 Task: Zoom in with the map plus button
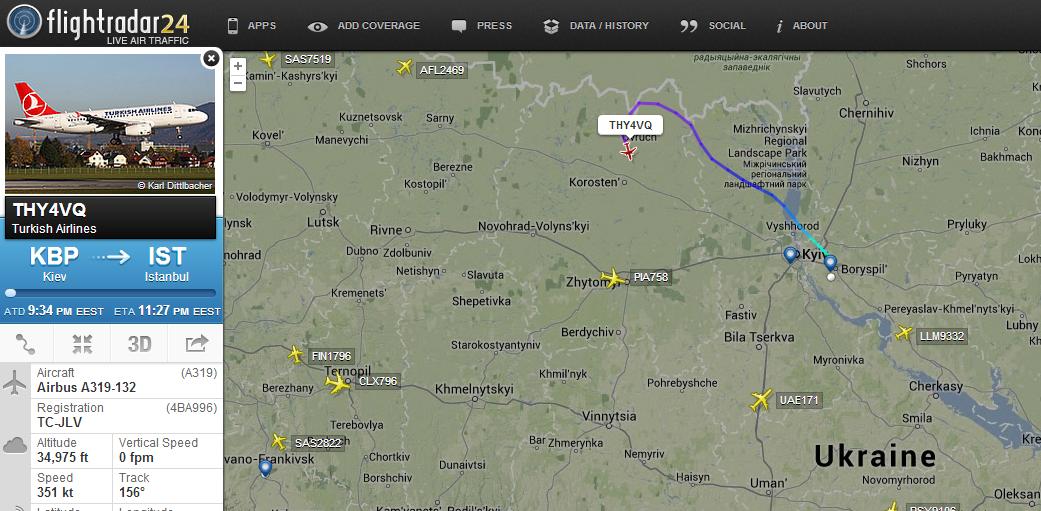238,66
